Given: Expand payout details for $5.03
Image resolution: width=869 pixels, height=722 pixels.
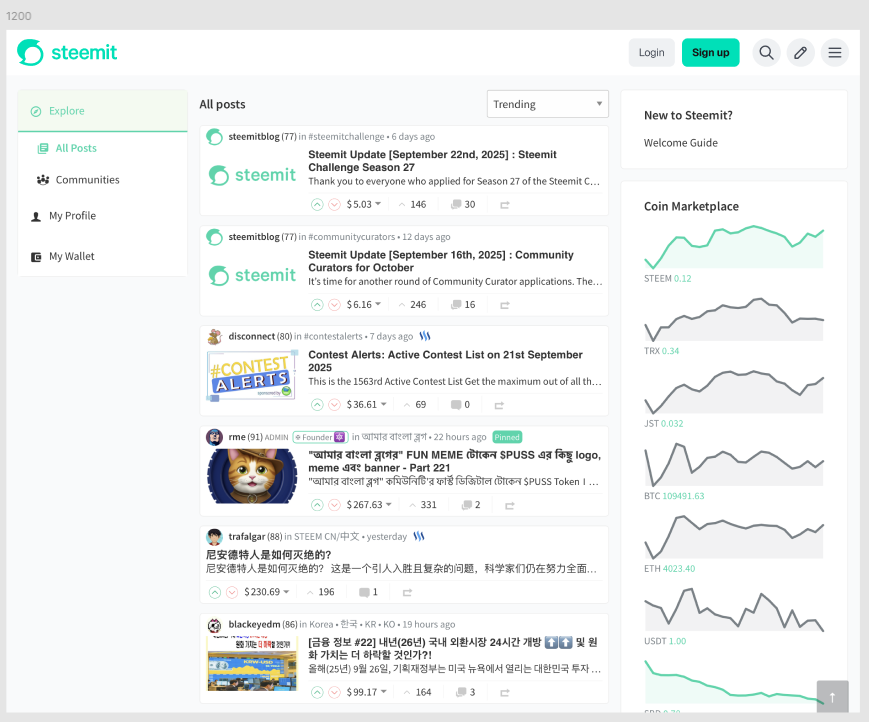Looking at the screenshot, I should (x=378, y=204).
